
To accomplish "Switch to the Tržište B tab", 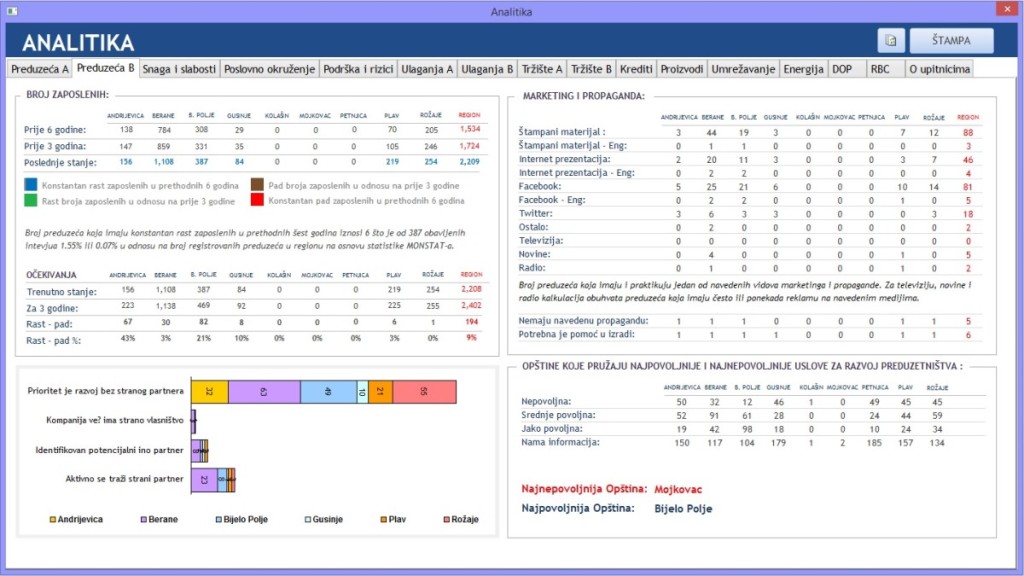I will pos(591,69).
